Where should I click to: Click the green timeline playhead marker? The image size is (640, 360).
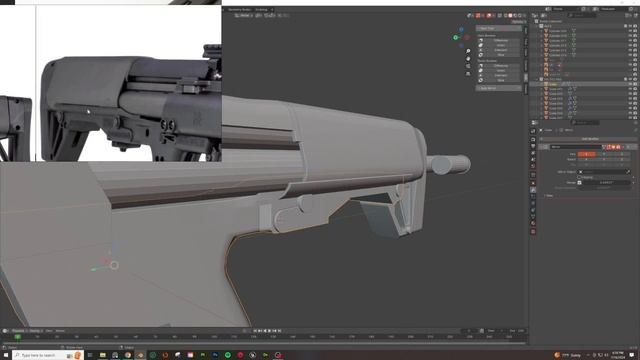18,337
